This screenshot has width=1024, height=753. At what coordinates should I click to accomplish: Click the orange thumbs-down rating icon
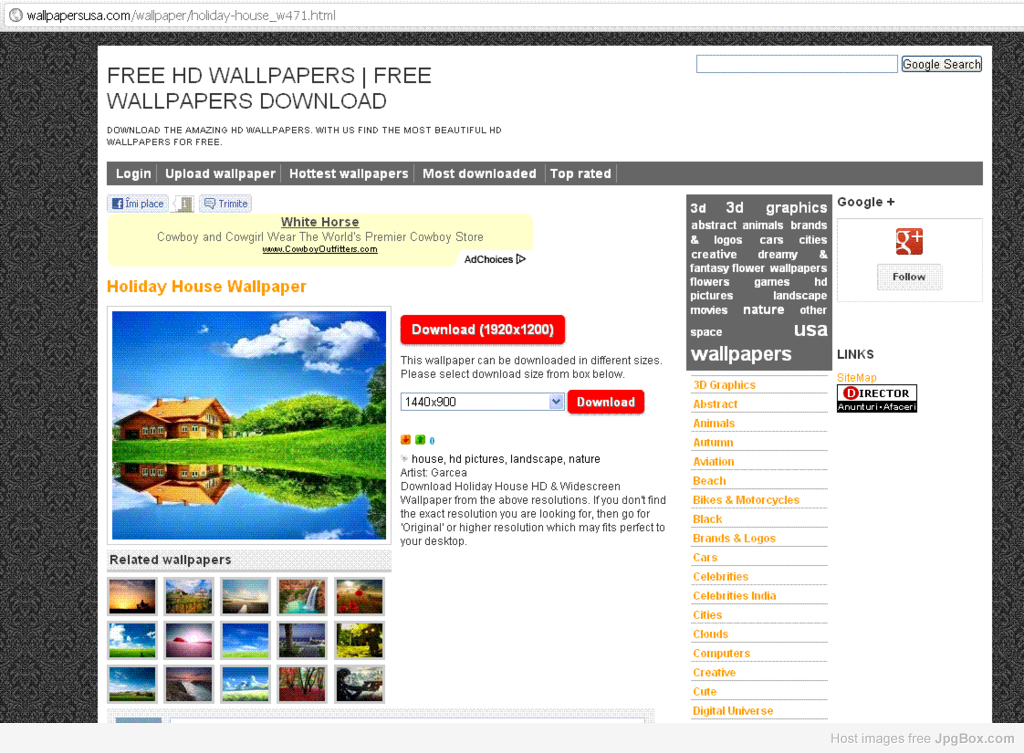point(406,440)
